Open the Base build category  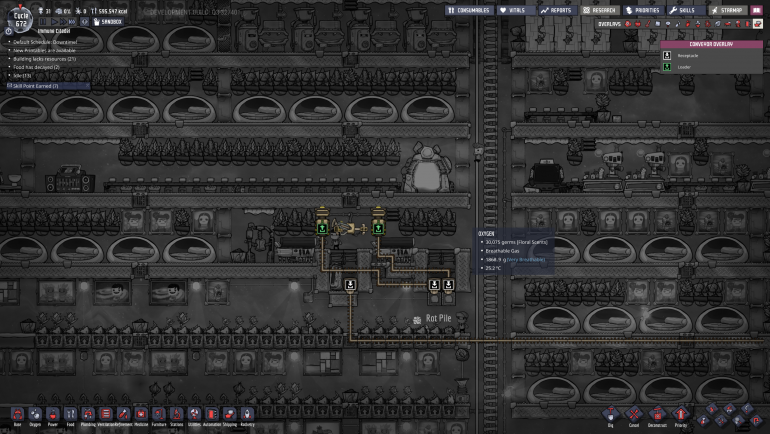pyautogui.click(x=18, y=415)
